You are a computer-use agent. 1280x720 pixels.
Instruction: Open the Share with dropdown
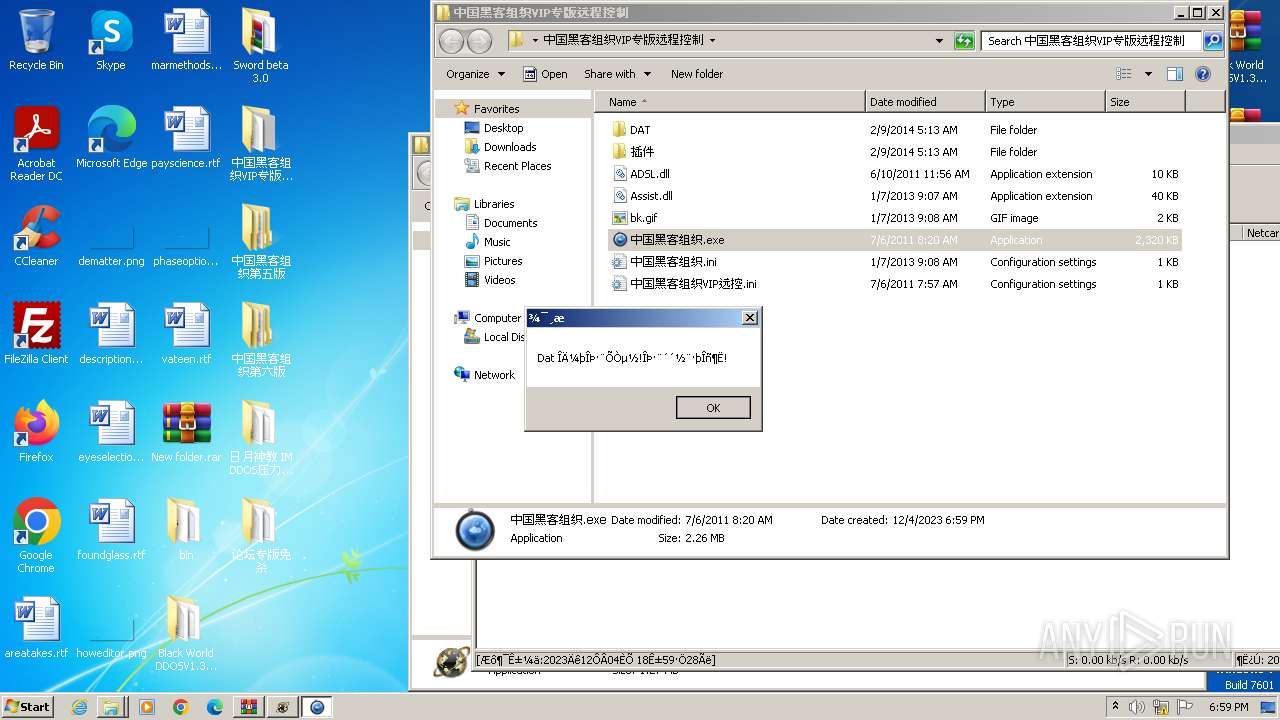pyautogui.click(x=617, y=74)
